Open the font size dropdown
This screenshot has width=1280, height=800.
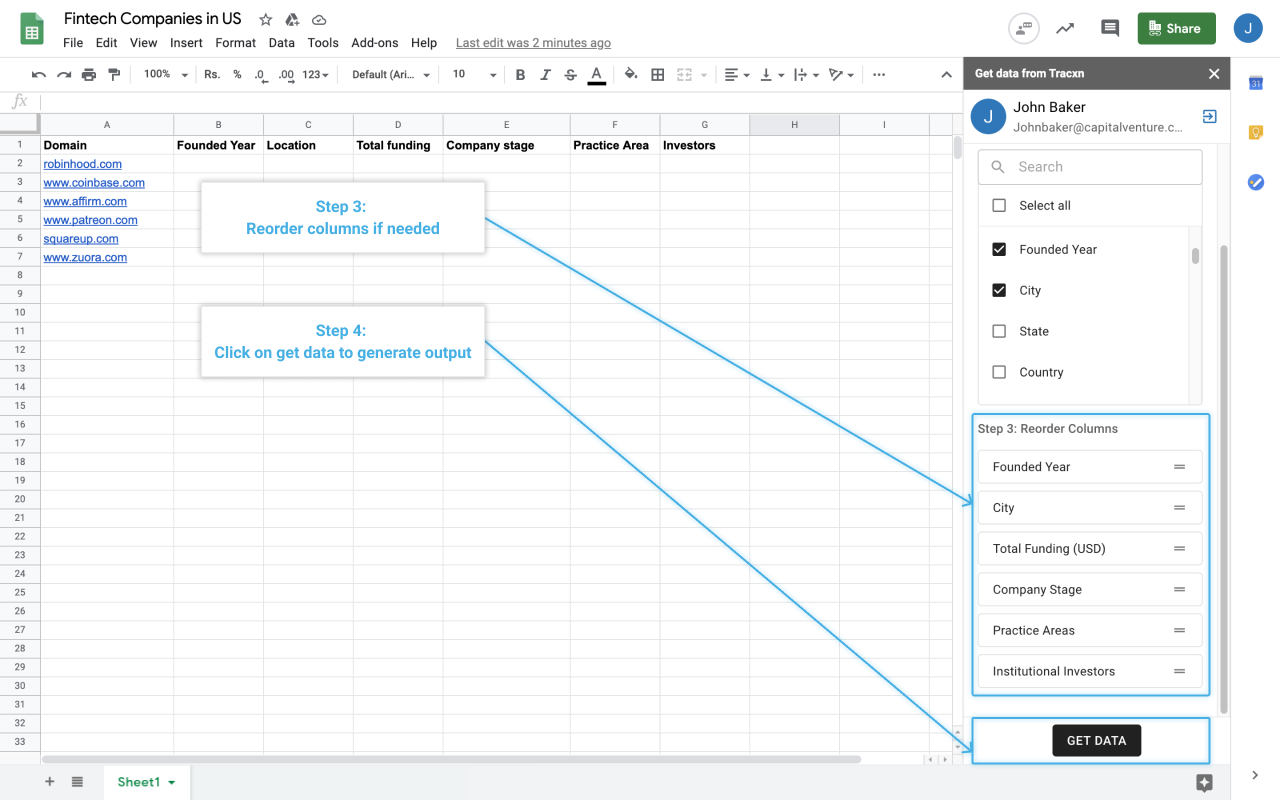coord(474,75)
